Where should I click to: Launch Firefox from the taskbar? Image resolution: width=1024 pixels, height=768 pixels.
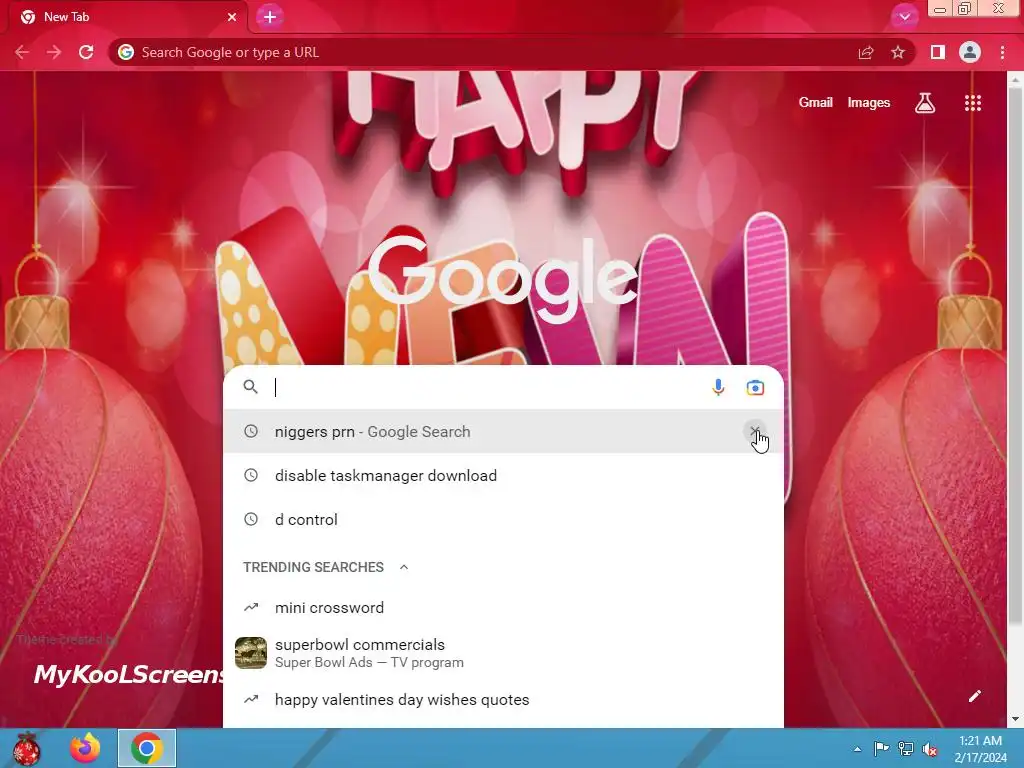(86, 748)
